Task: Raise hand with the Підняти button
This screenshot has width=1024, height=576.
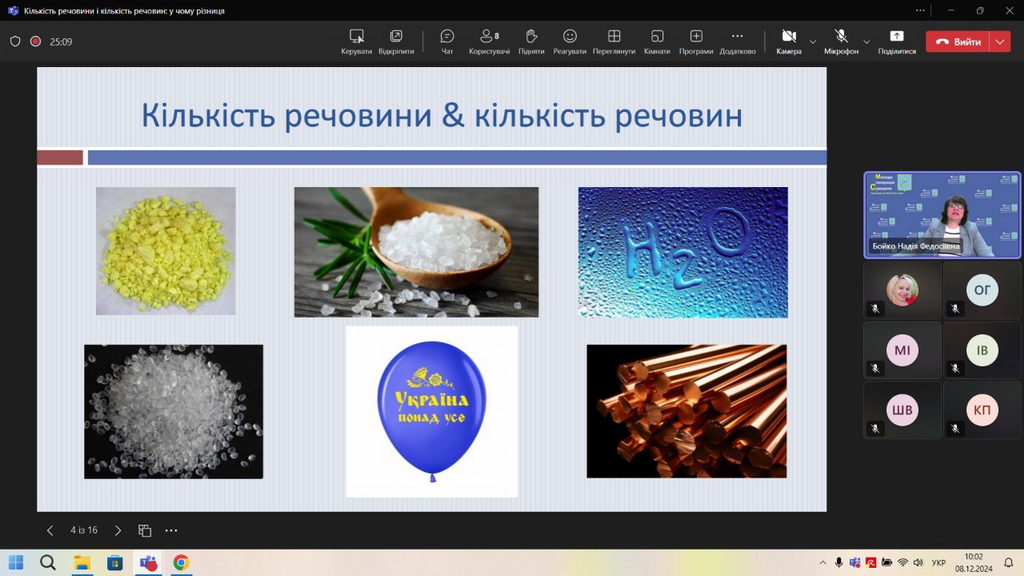Action: [531, 41]
